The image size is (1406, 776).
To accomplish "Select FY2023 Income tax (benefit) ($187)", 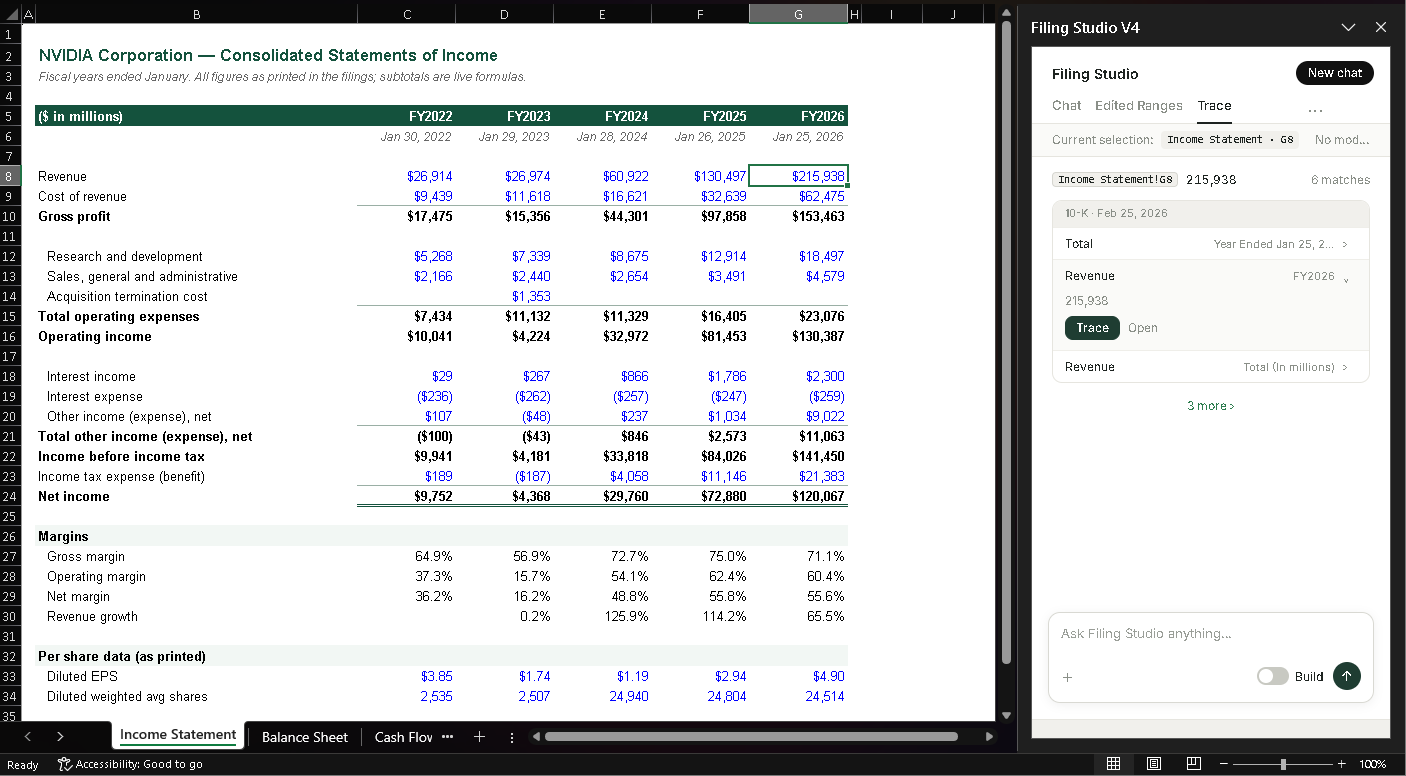I will coord(504,476).
